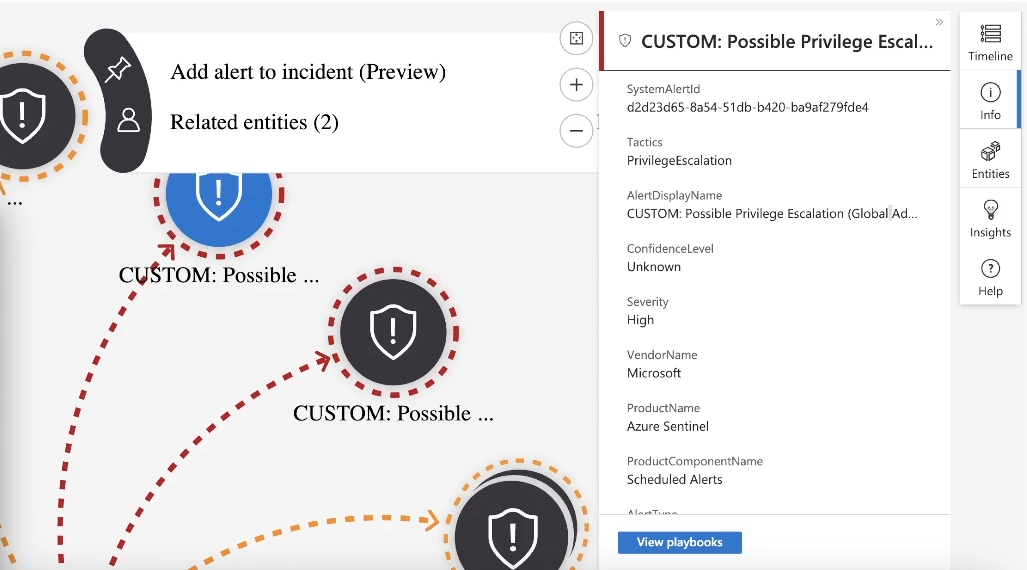Viewport: 1027px width, 570px height.
Task: Select the dark alert node with red ring
Action: (393, 332)
